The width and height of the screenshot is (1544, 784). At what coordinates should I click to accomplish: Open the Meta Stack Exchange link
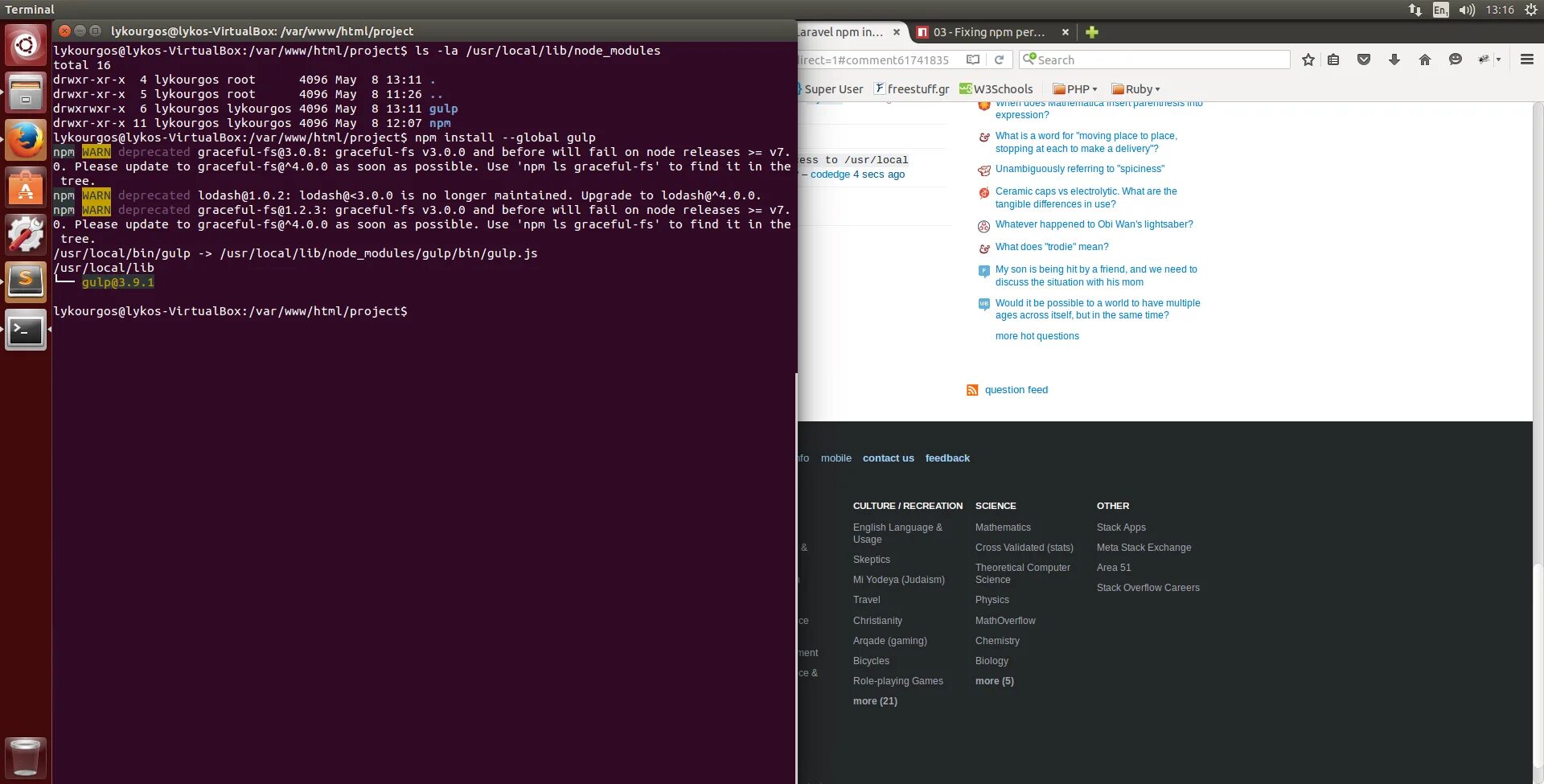(x=1144, y=548)
